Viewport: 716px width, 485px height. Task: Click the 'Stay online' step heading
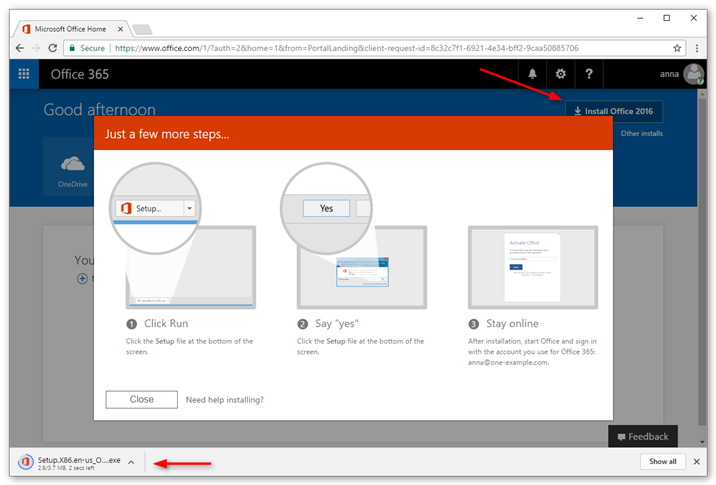click(x=512, y=323)
